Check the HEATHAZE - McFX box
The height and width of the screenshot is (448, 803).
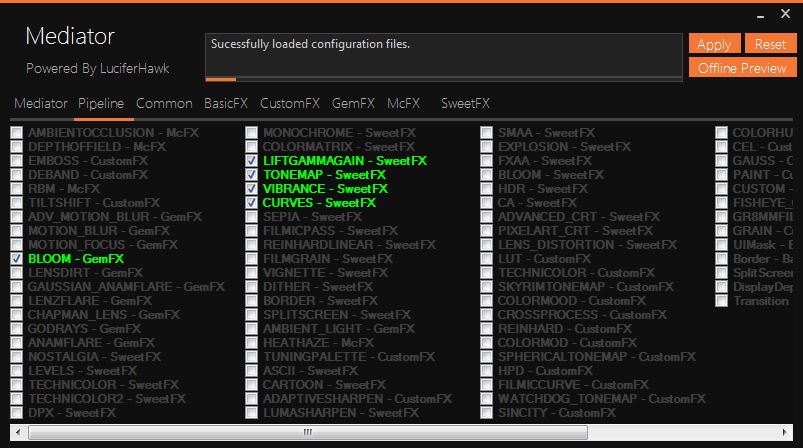click(251, 343)
